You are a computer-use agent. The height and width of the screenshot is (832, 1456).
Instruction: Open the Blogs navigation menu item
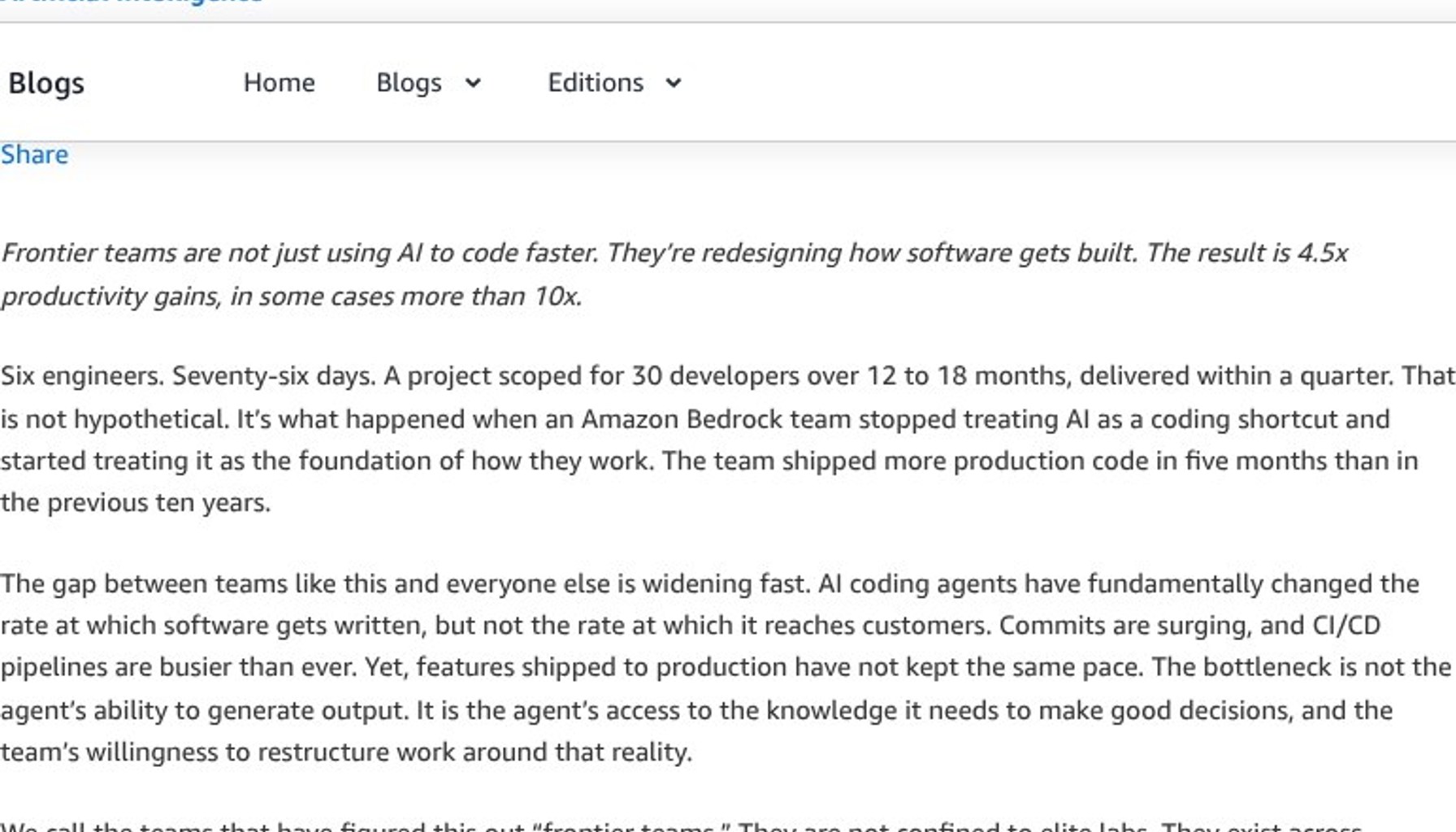[x=409, y=83]
